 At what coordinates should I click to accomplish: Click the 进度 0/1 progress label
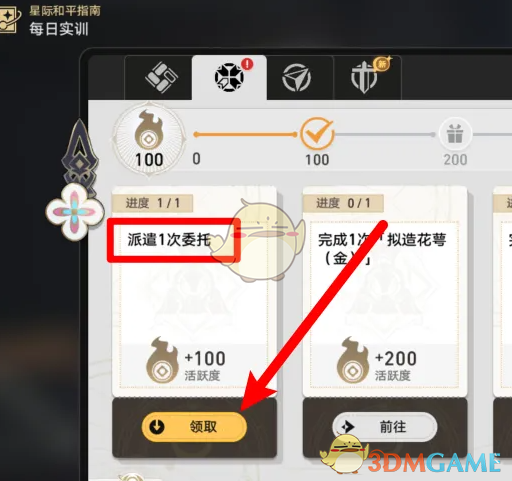pyautogui.click(x=343, y=203)
